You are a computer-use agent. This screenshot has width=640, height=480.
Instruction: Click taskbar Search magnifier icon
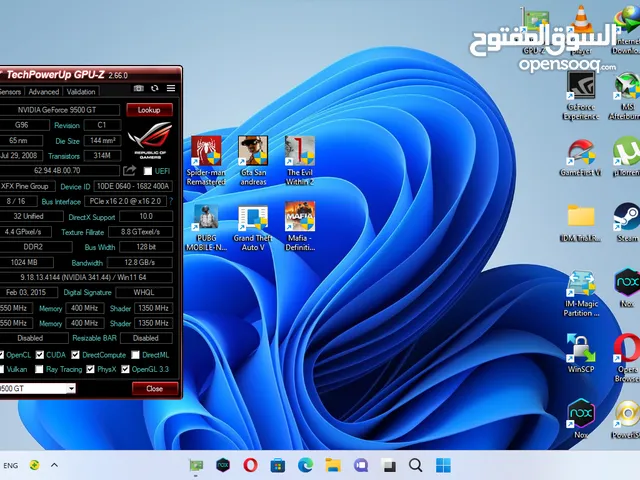pyautogui.click(x=415, y=465)
